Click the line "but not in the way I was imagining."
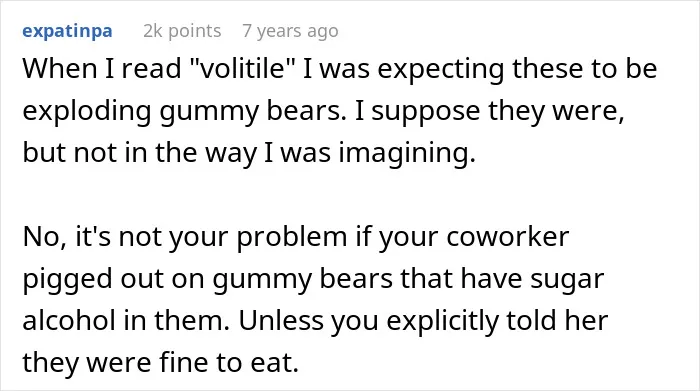The width and height of the screenshot is (700, 391). point(249,153)
